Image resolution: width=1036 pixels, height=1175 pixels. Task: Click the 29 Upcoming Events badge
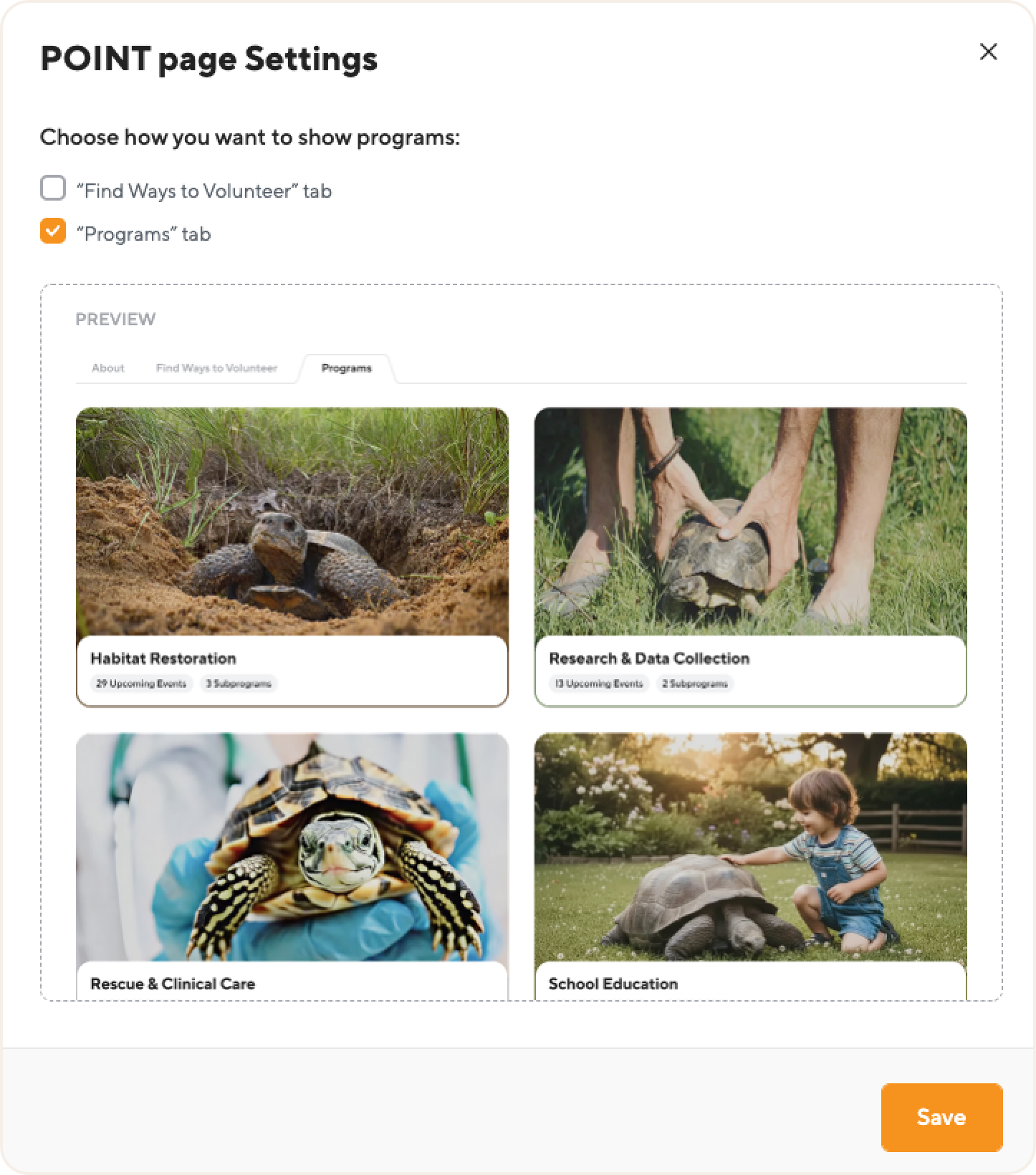[x=141, y=684]
